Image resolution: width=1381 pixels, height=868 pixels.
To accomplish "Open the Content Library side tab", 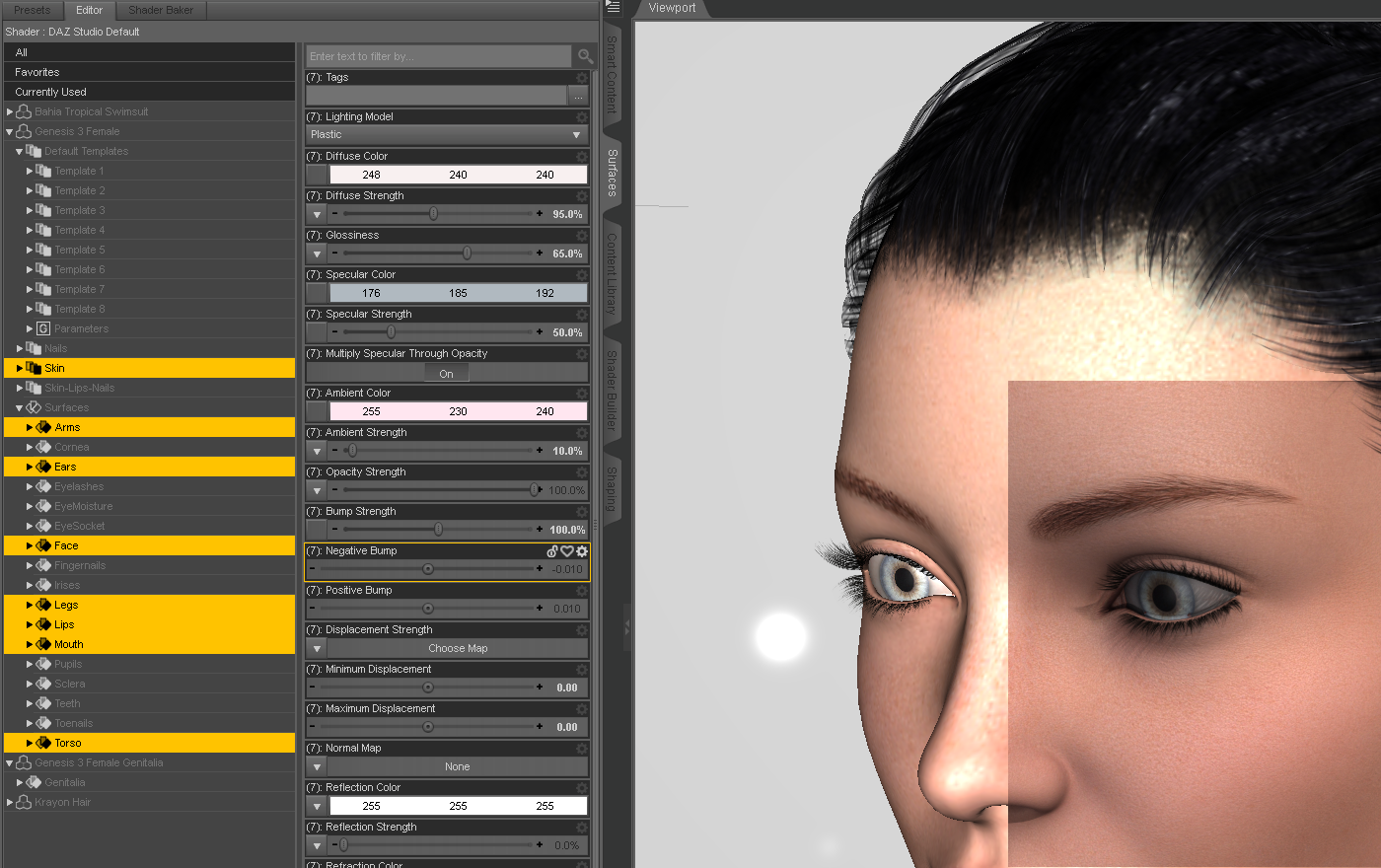I will point(613,274).
